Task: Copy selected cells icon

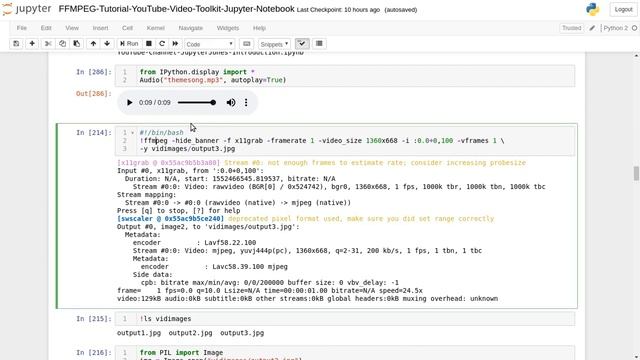Action: (62, 44)
